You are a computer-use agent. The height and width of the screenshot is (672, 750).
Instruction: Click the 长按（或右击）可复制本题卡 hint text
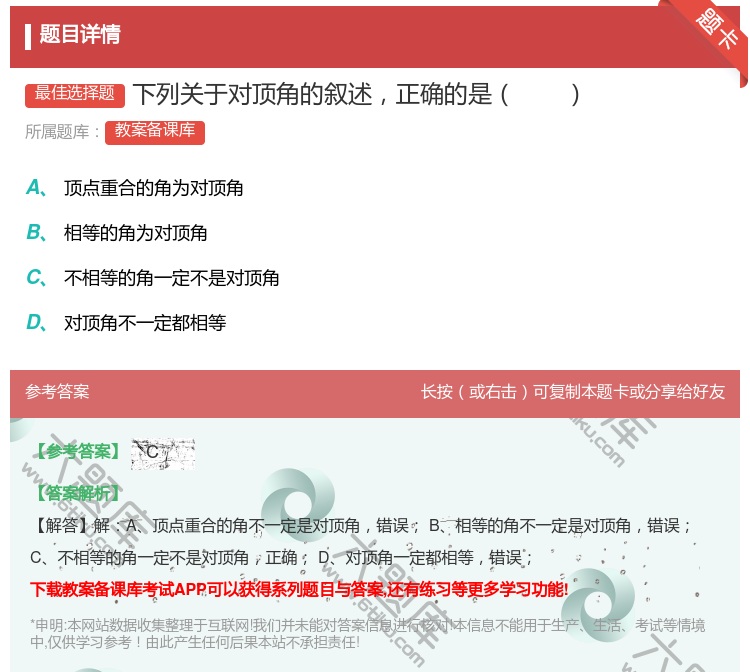(x=573, y=392)
